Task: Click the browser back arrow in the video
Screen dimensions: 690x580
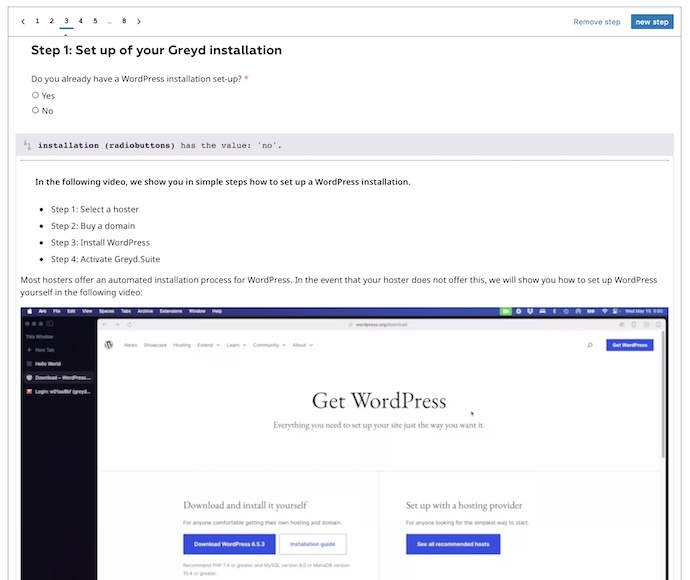Action: [x=105, y=324]
